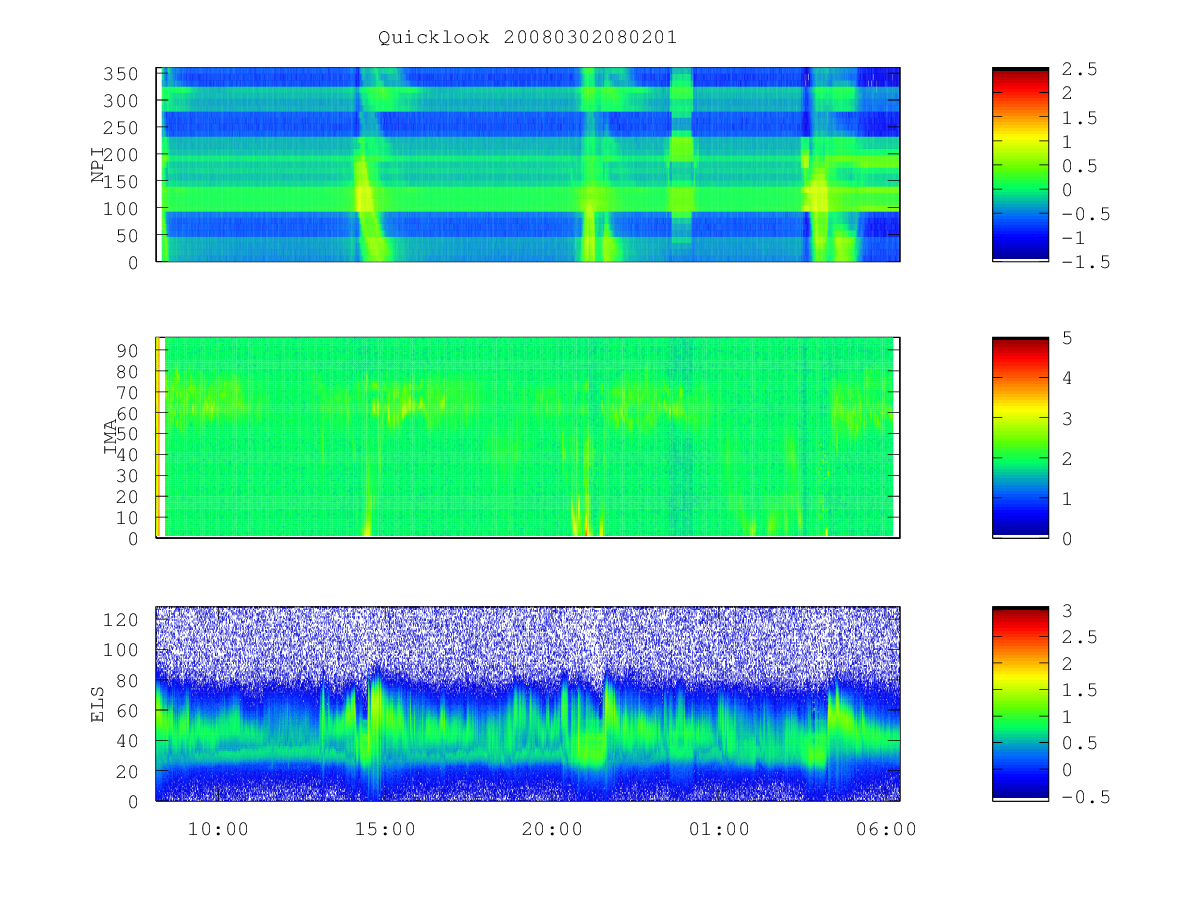Viewport: 1200px width, 900px height.
Task: Click the 70 tick on IMA axis
Action: pos(128,392)
